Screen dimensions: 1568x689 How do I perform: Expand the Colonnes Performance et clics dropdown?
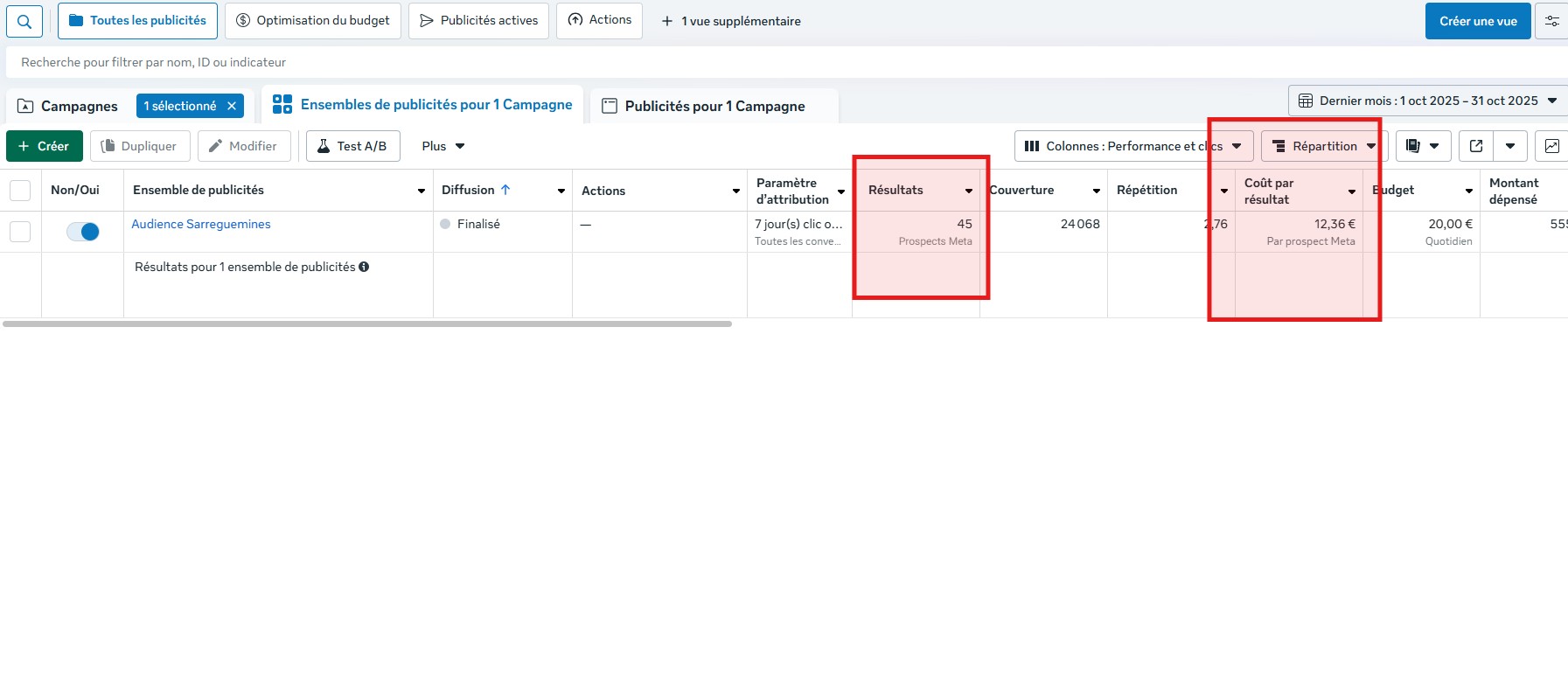point(1133,146)
